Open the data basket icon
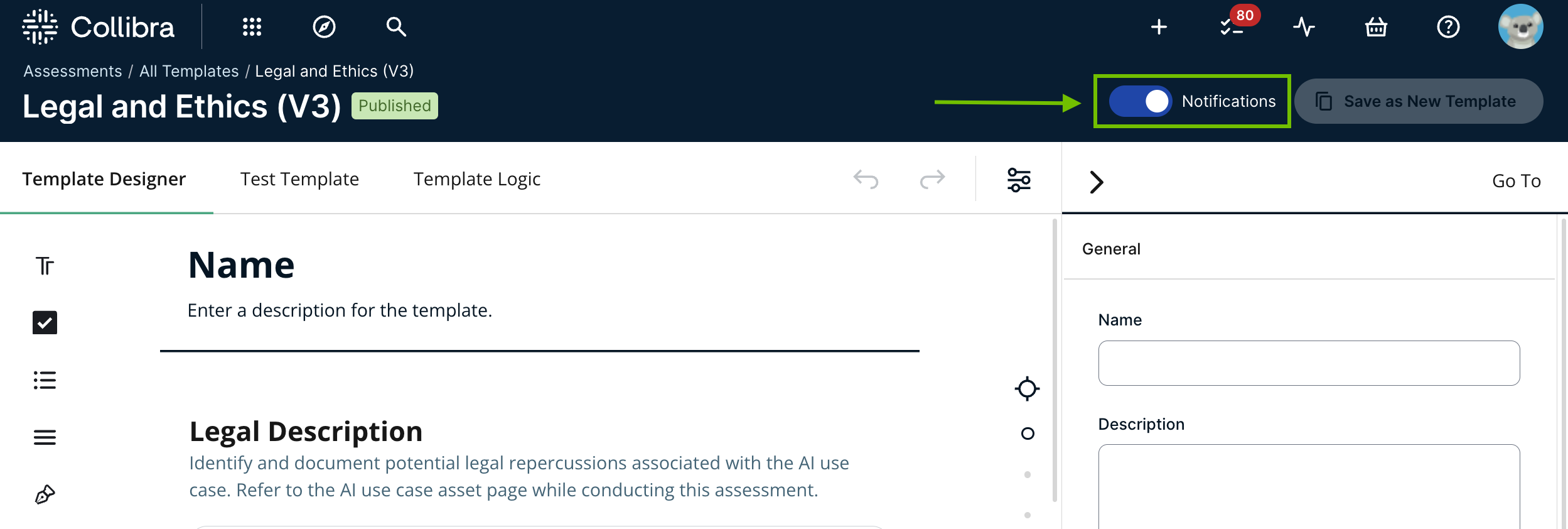The width and height of the screenshot is (1568, 529). click(x=1376, y=27)
